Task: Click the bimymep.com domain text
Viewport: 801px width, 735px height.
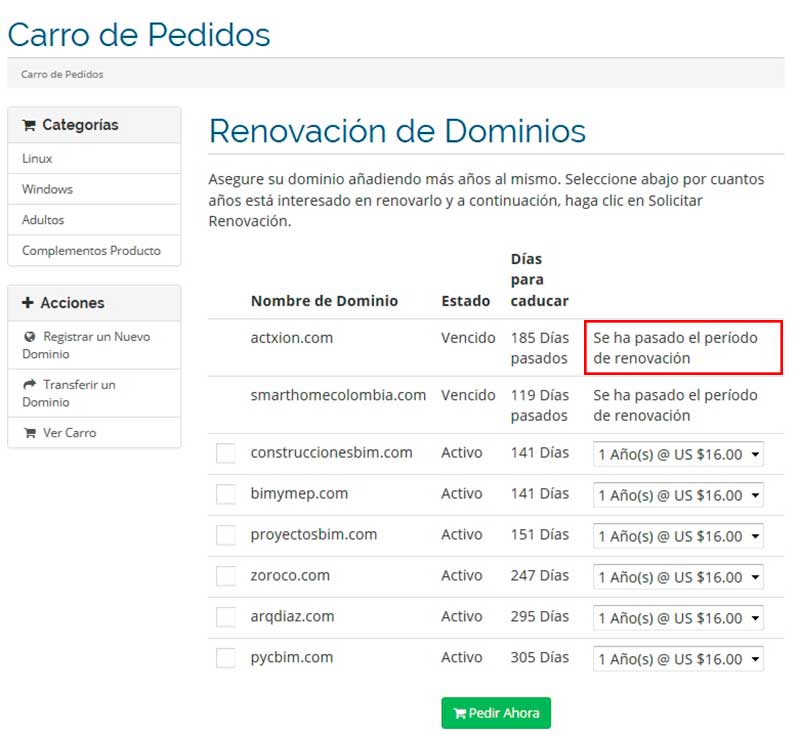Action: [299, 493]
